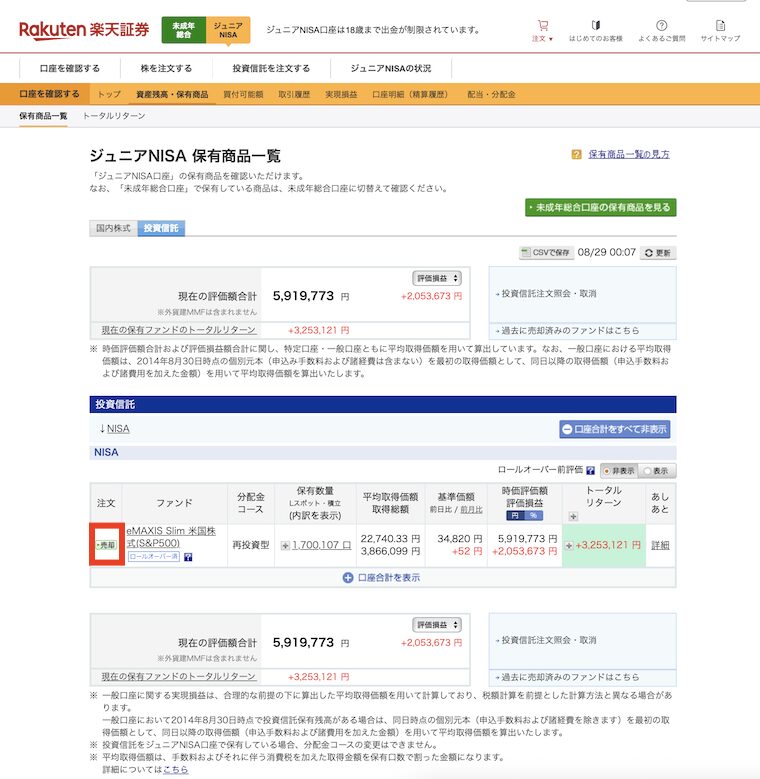Switch to the 国内株式 tab

pos(113,228)
